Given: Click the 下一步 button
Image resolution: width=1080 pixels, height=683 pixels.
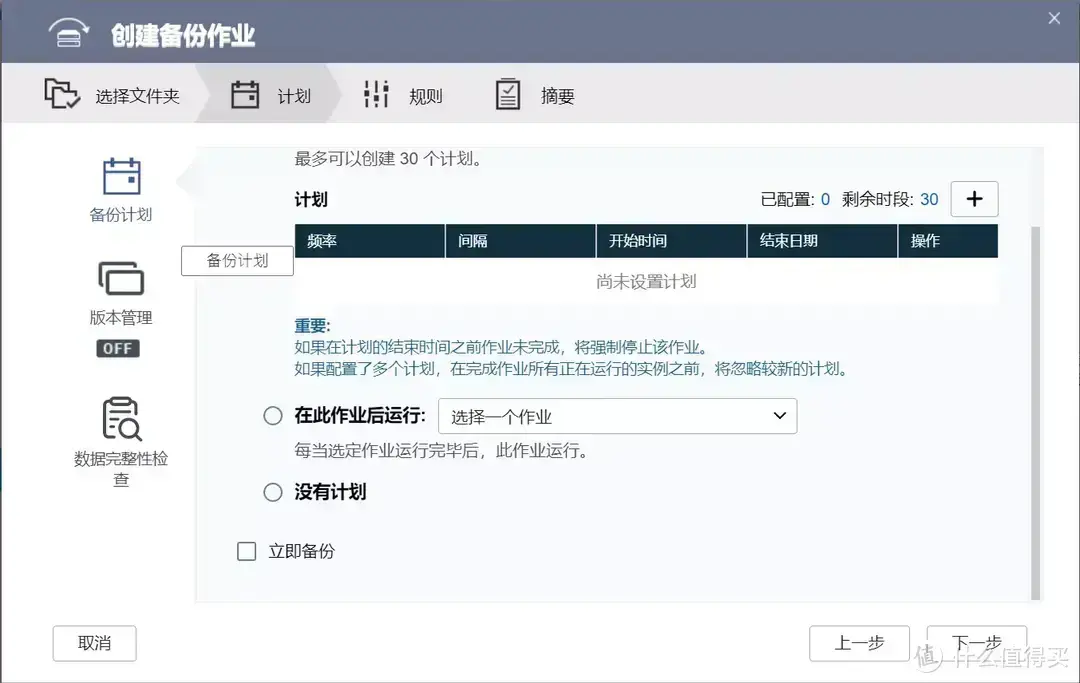Looking at the screenshot, I should [x=976, y=643].
